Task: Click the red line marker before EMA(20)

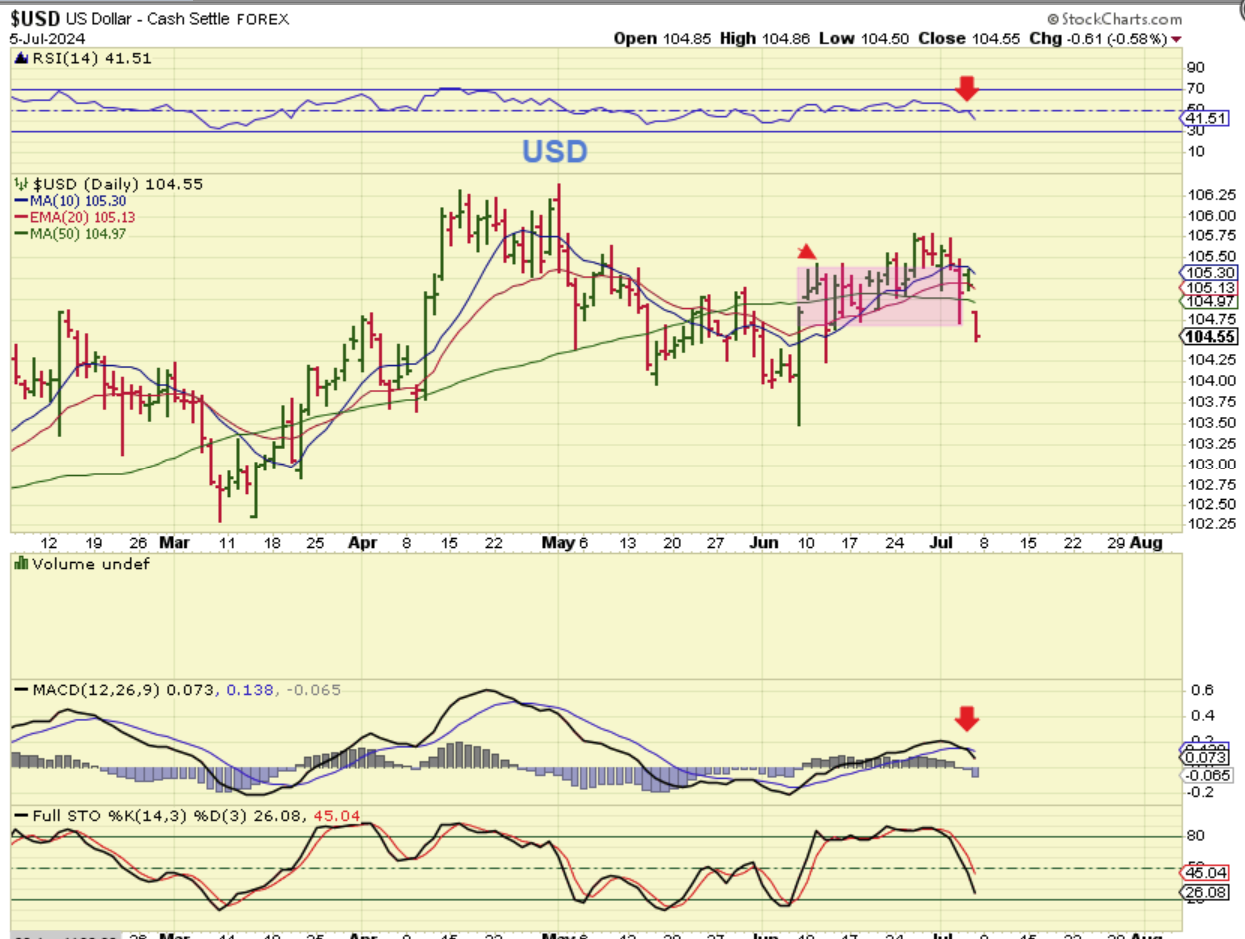Action: point(19,217)
